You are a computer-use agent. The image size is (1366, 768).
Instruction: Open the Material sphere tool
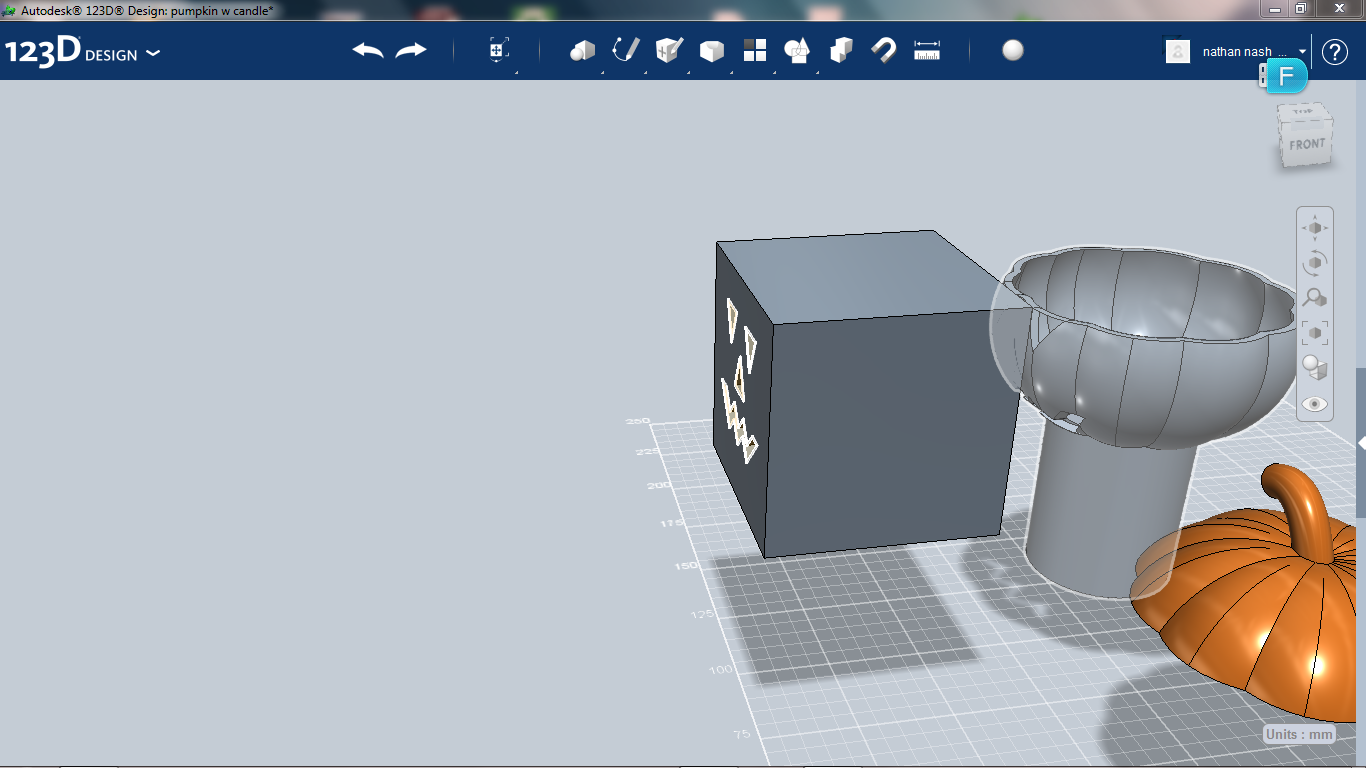point(1013,51)
